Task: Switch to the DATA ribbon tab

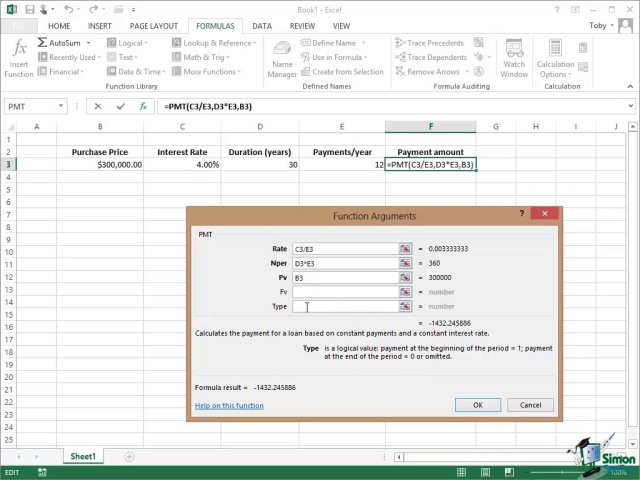Action: 262,26
